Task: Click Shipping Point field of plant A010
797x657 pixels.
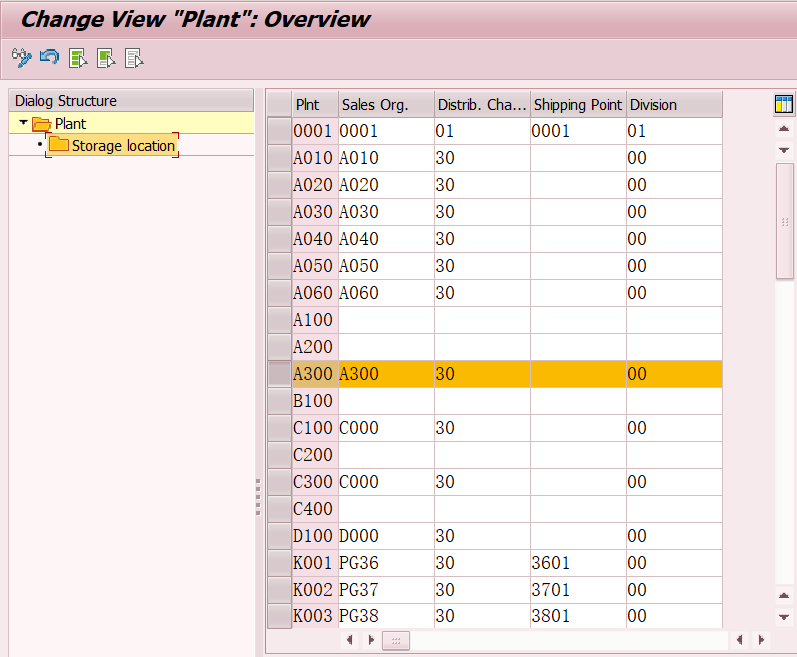Action: pos(578,158)
